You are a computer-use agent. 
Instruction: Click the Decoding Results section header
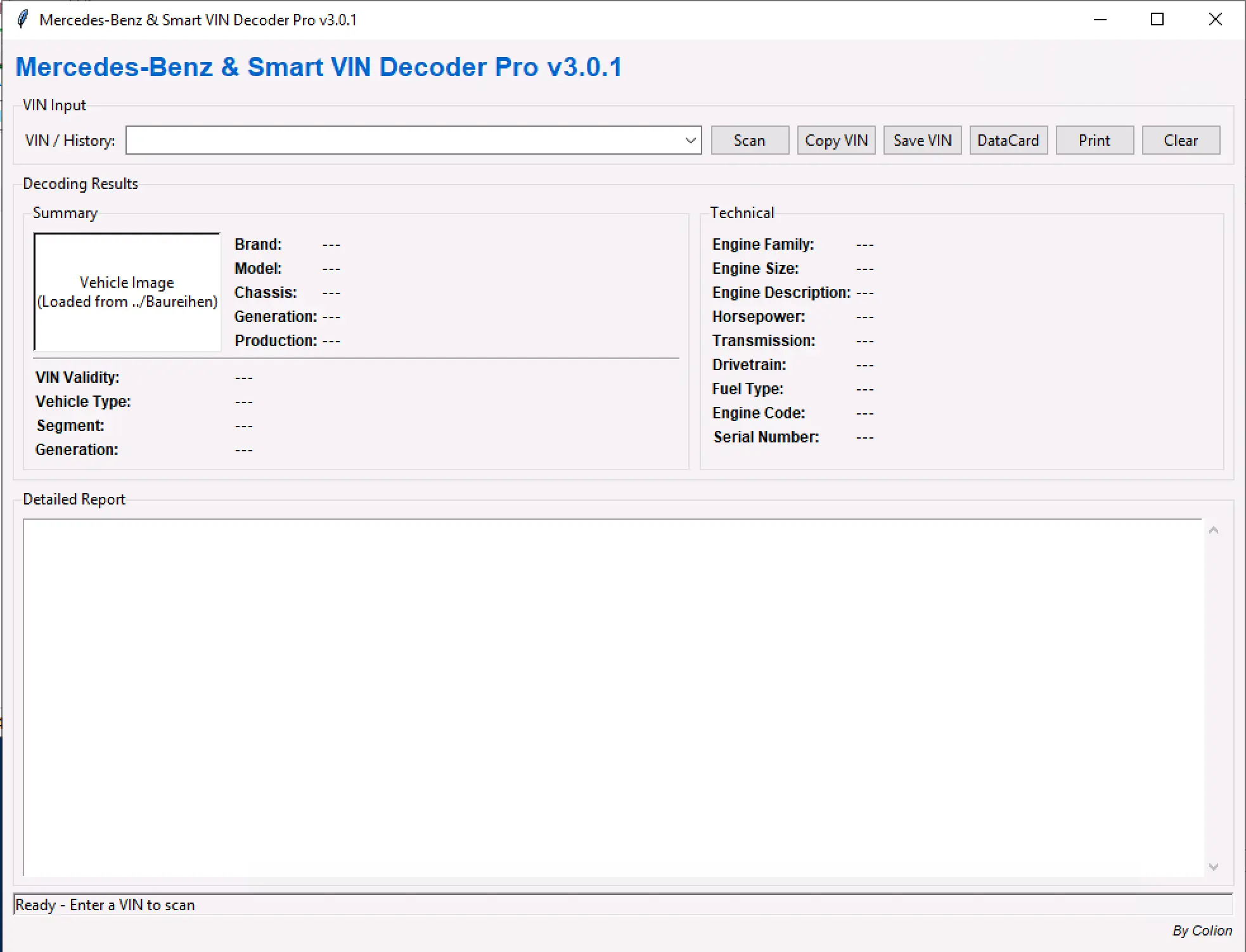[x=80, y=183]
